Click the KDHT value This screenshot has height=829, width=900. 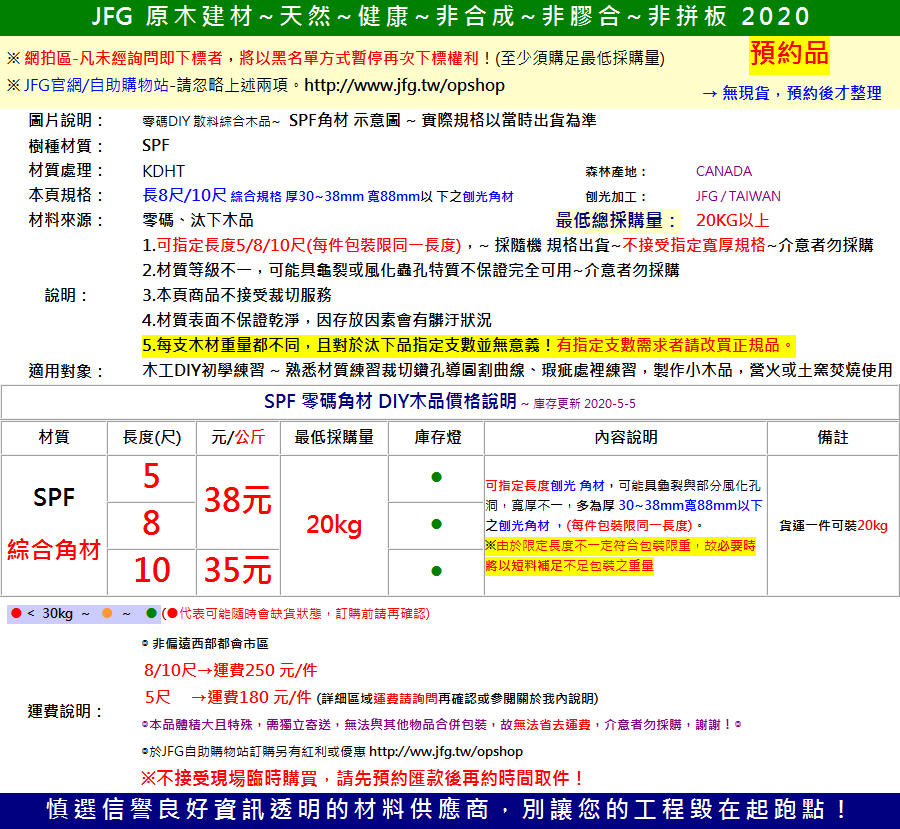[x=164, y=171]
